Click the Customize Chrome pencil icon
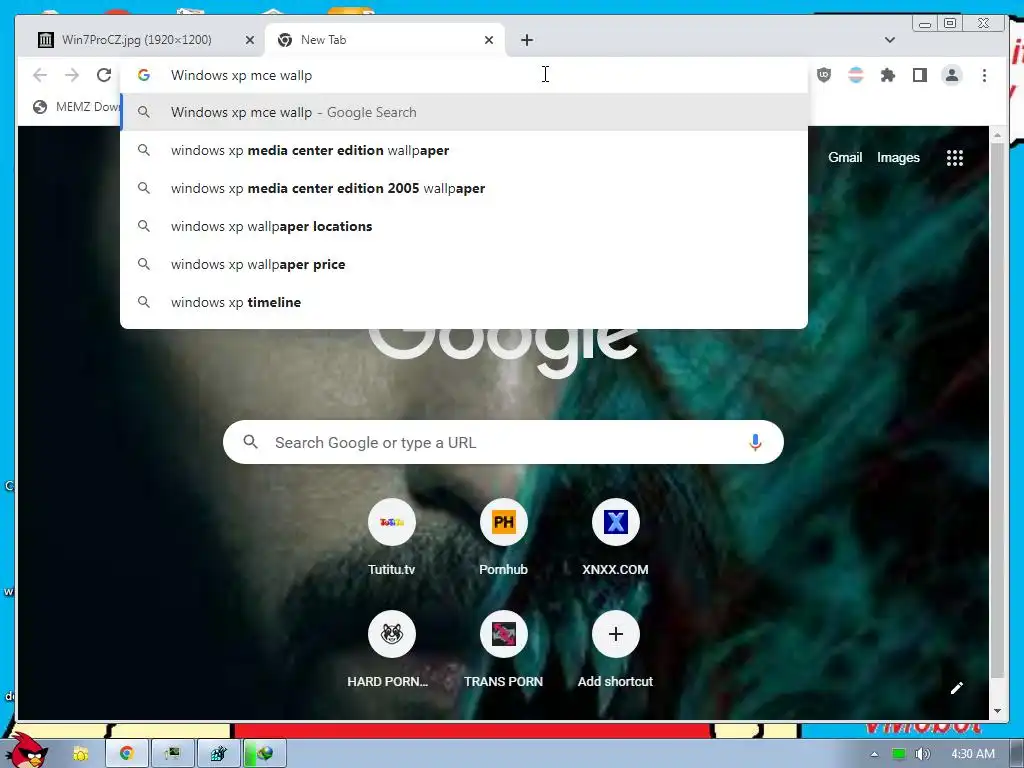 tap(957, 688)
